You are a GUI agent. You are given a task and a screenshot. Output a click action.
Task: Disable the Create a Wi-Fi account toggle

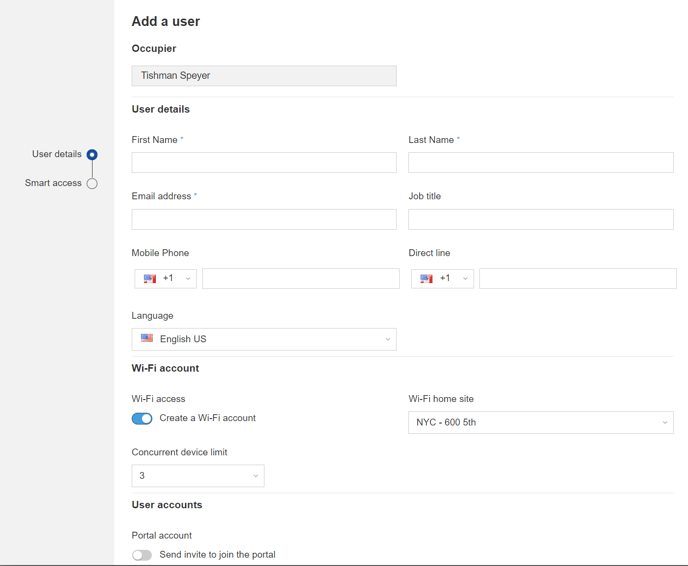142,419
